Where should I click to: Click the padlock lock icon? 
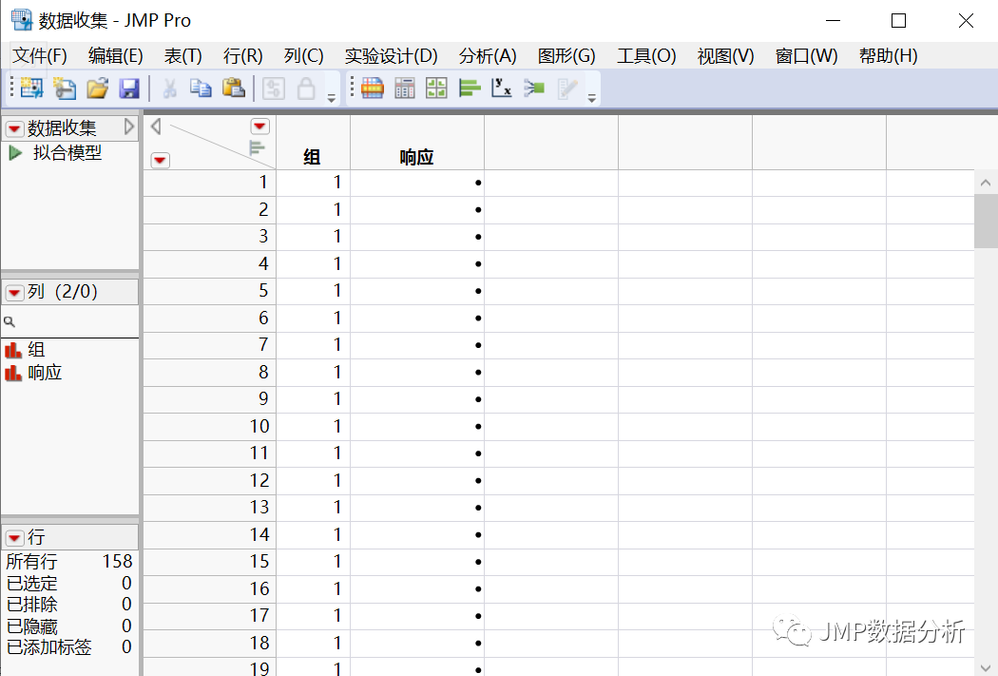306,88
